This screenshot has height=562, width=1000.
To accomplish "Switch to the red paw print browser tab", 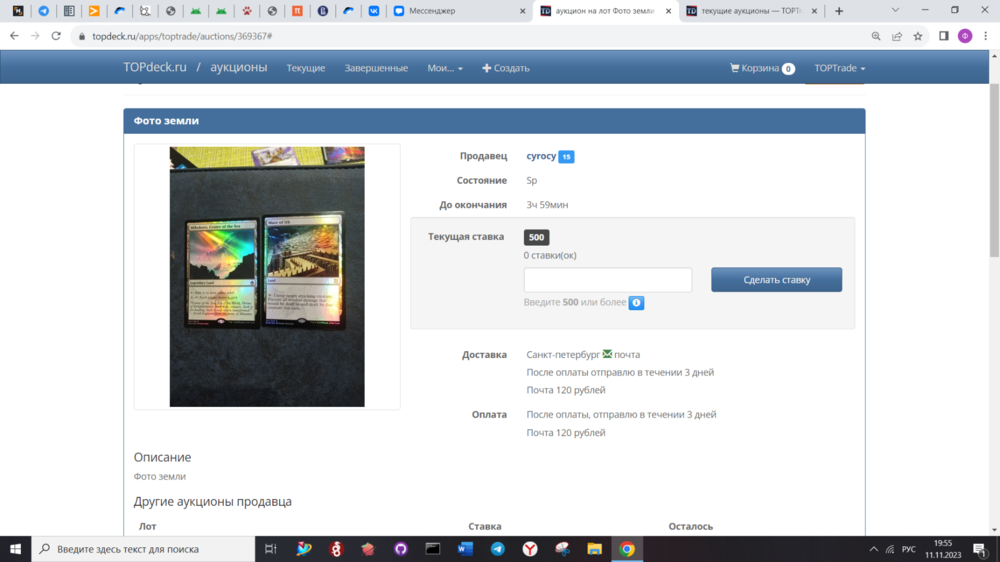I will pos(247,11).
